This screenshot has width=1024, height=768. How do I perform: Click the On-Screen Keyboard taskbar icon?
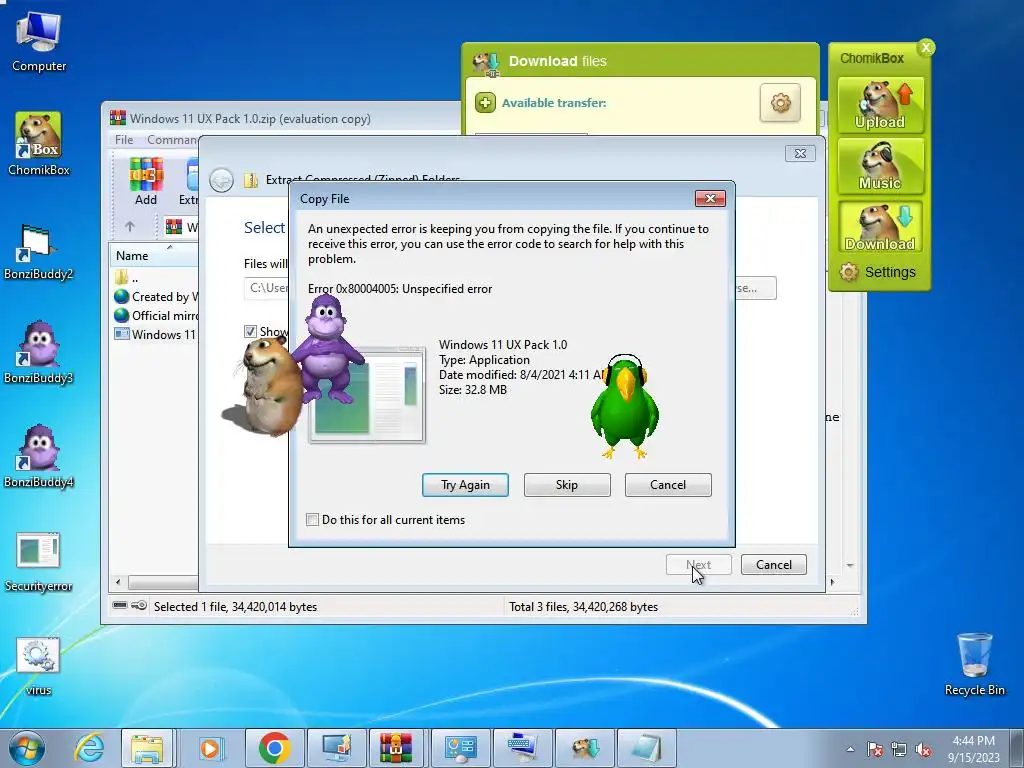pyautogui.click(x=522, y=748)
